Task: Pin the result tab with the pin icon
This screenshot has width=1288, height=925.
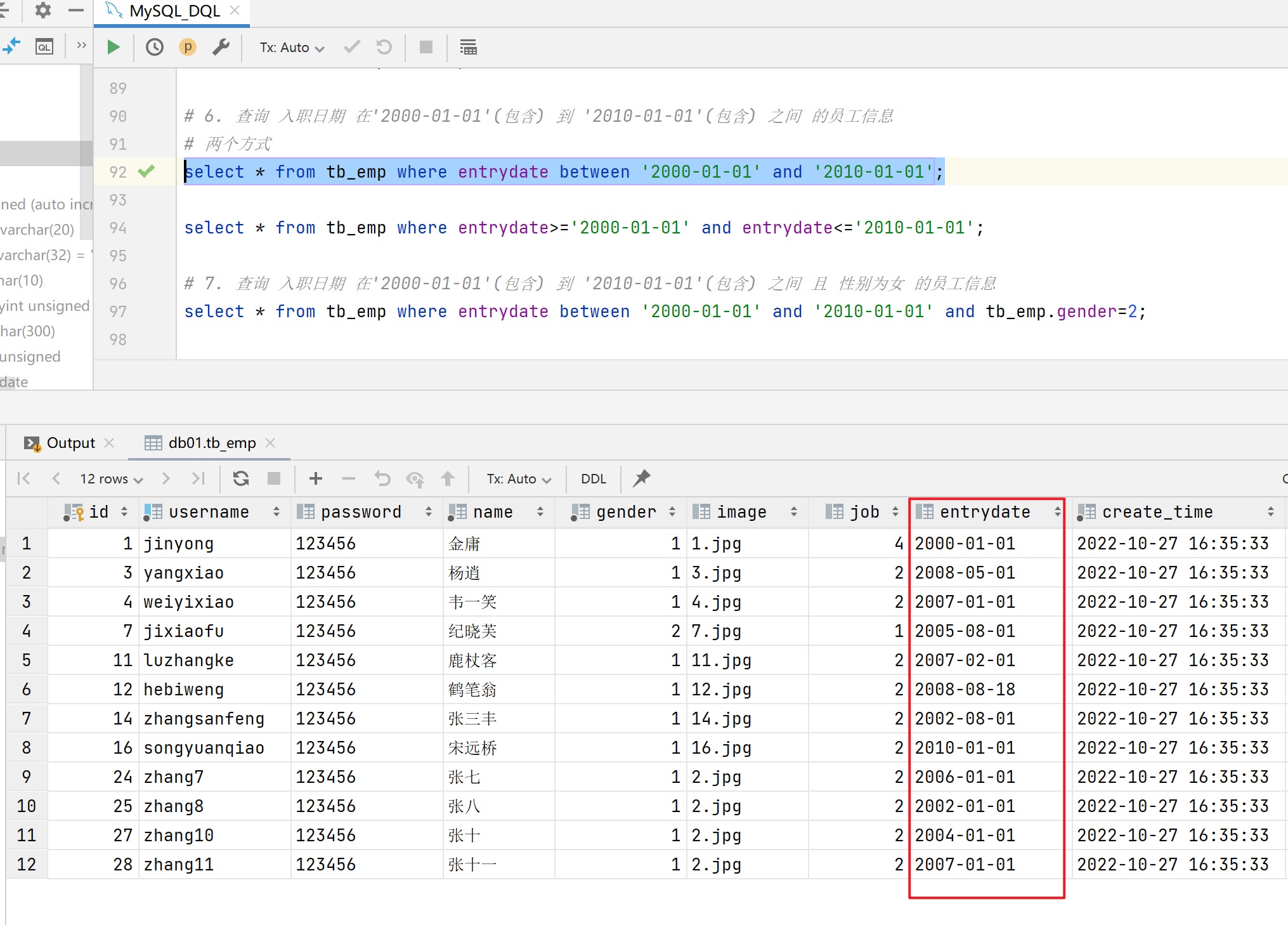Action: coord(642,478)
